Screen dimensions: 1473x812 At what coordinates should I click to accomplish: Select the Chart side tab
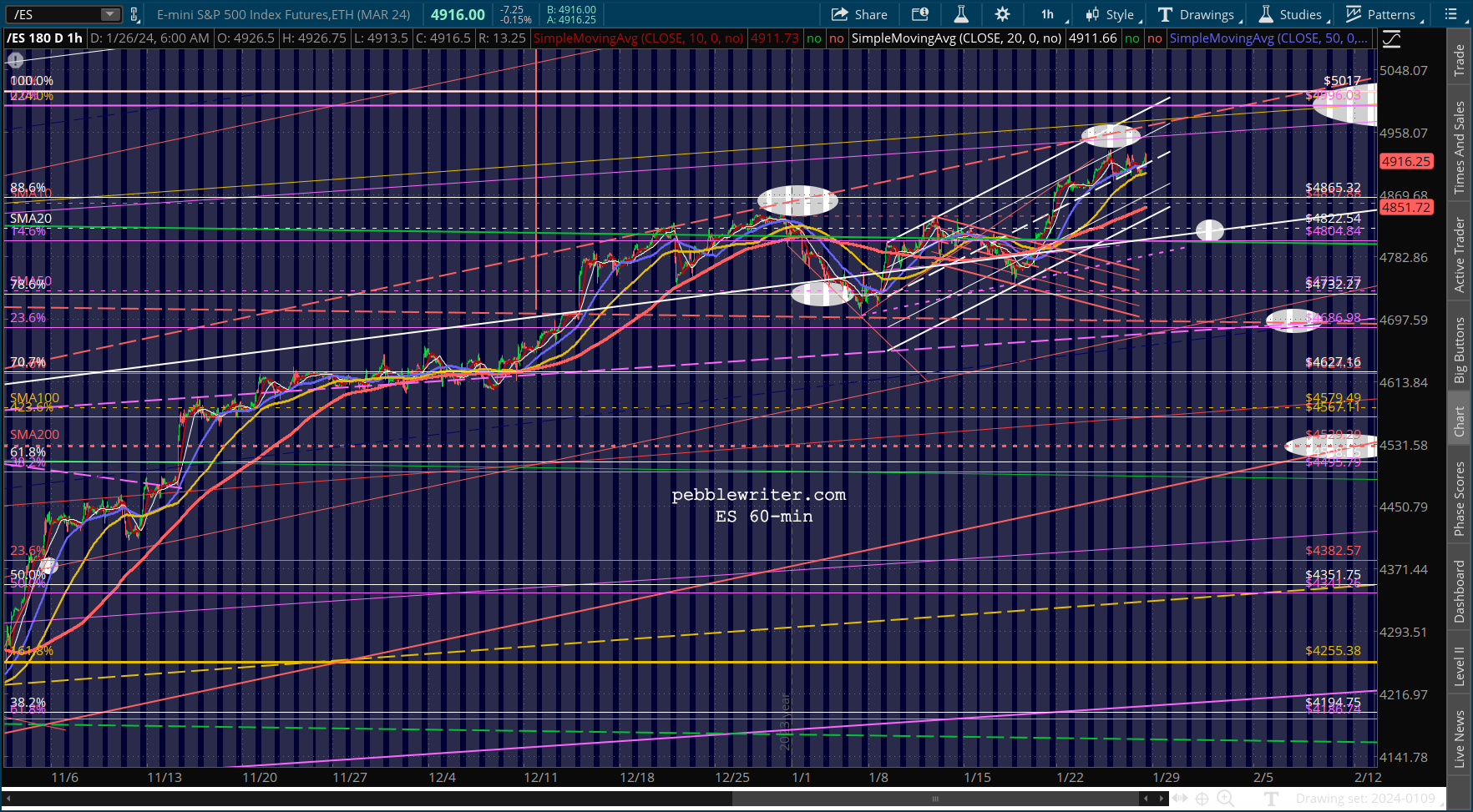[1460, 421]
